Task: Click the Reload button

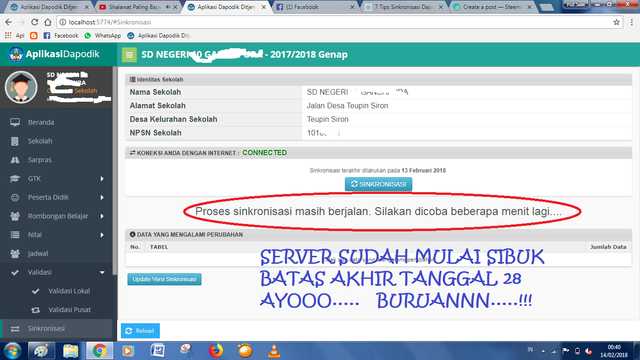Action: pos(140,331)
